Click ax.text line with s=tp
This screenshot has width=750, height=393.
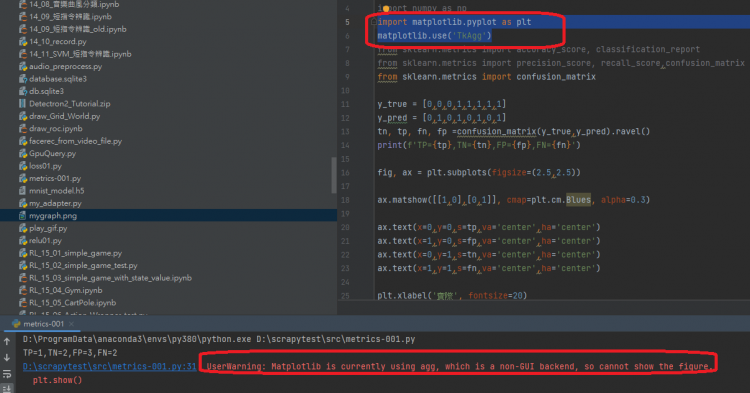489,228
